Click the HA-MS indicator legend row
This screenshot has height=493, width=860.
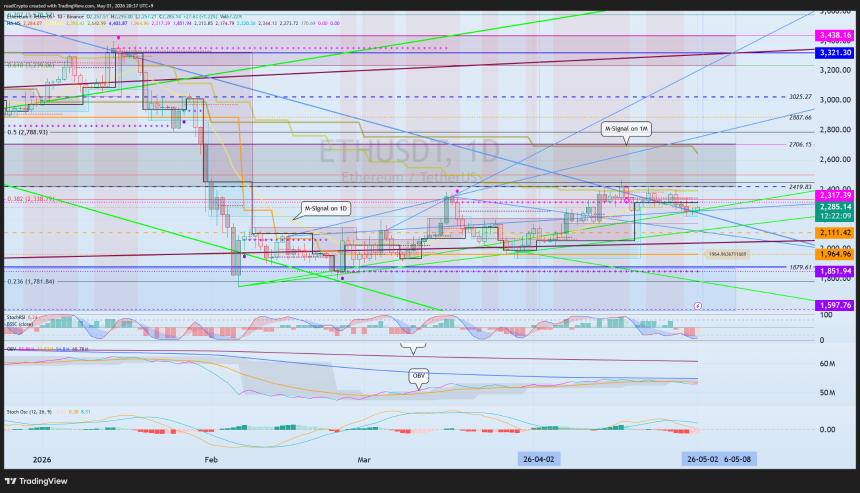click(x=173, y=23)
